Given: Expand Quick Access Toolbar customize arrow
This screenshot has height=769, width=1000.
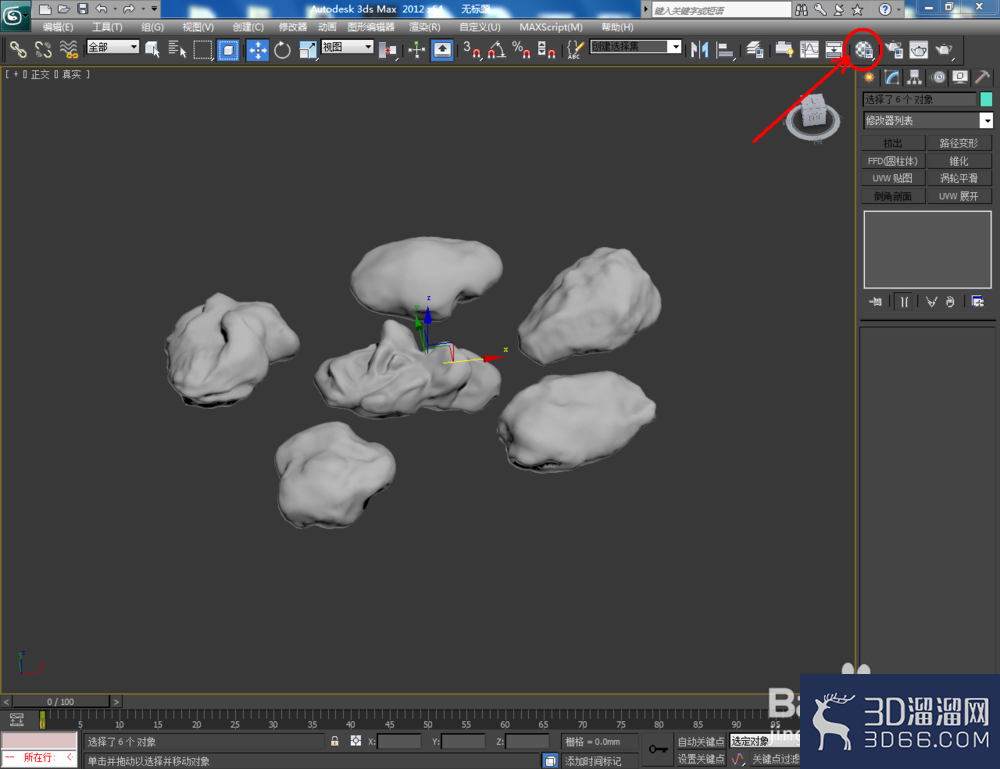Looking at the screenshot, I should [154, 9].
